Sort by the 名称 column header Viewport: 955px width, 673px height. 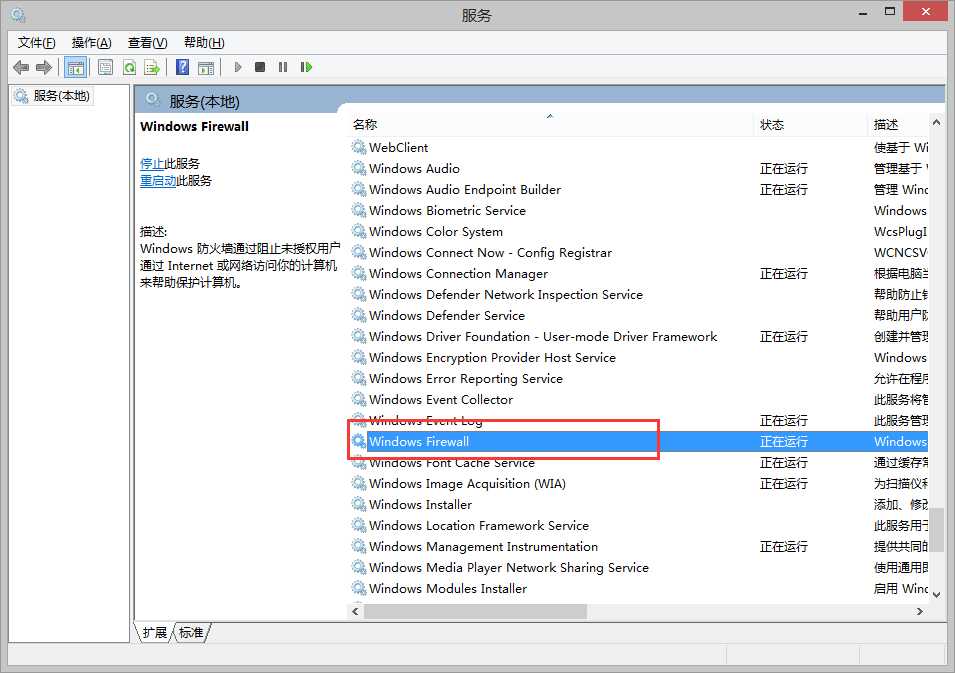pos(551,124)
